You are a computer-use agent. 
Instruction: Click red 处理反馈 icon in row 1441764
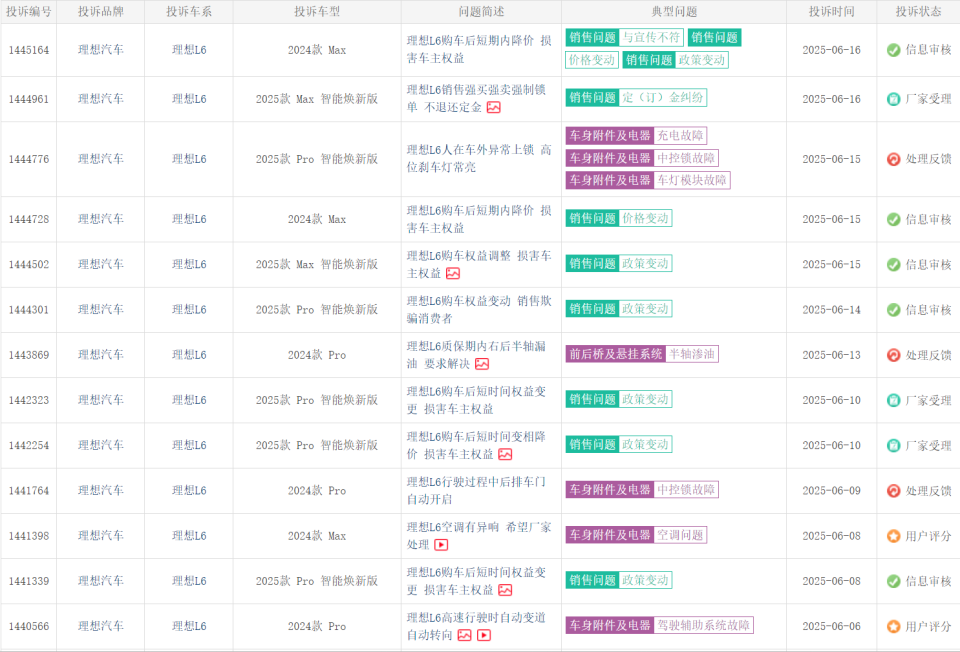893,491
